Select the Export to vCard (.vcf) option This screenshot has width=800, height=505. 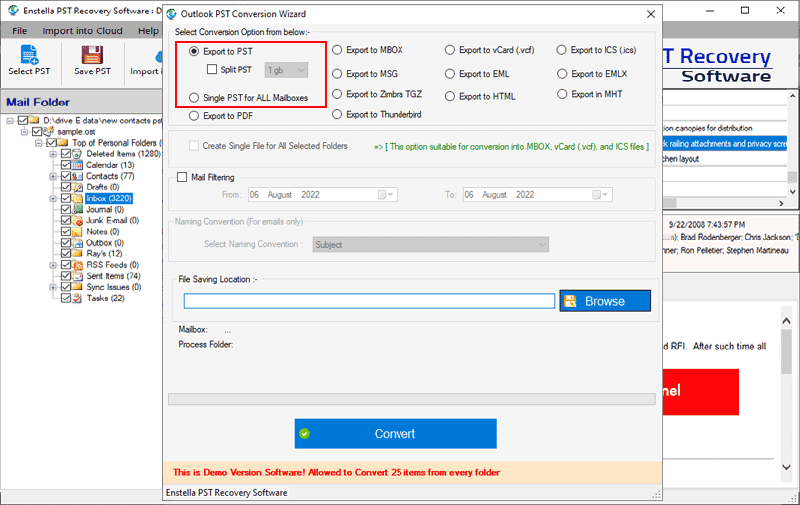[x=449, y=50]
